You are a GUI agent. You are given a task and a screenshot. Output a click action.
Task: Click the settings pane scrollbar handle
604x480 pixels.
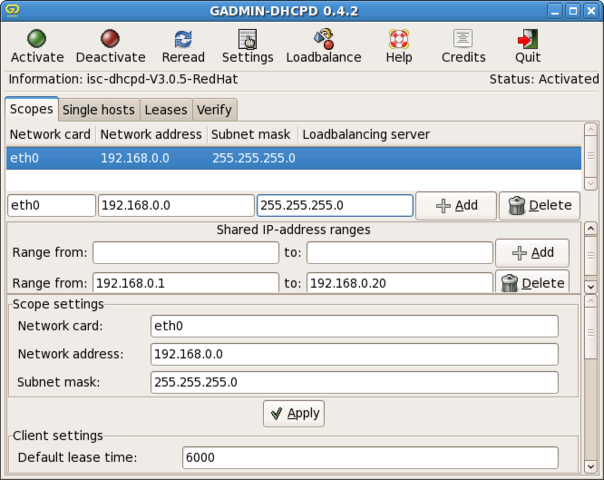591,333
